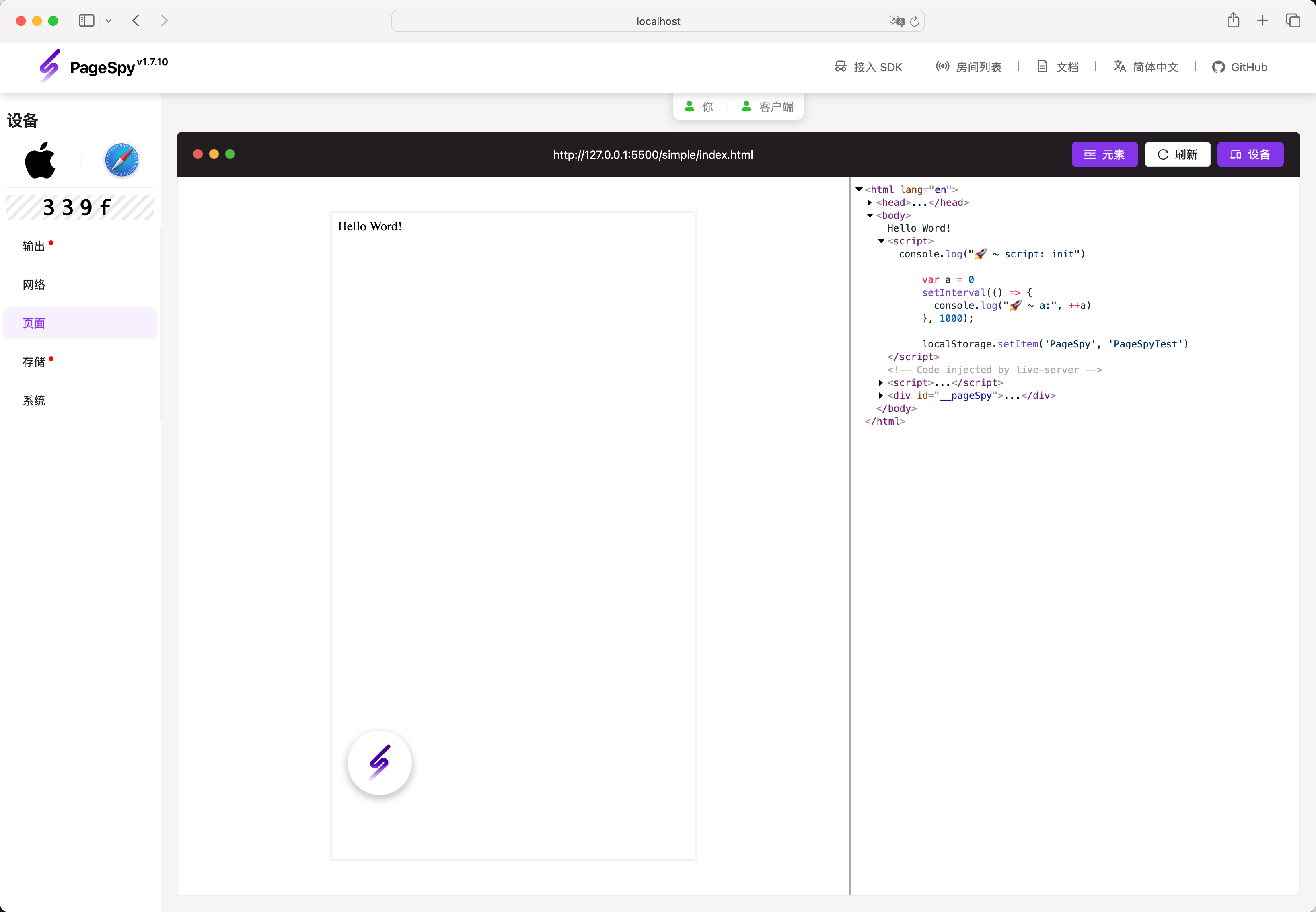Open the 简体中文 language selector

click(x=1146, y=67)
